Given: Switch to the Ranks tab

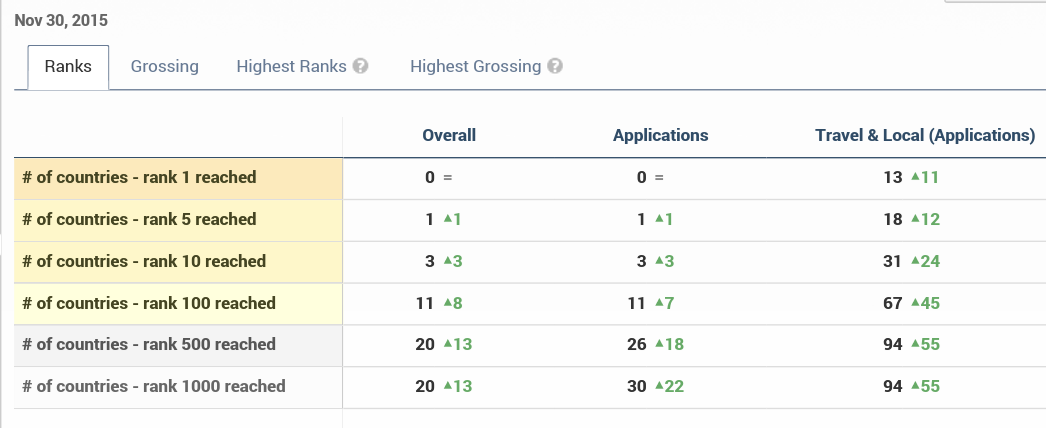Looking at the screenshot, I should click(x=68, y=67).
